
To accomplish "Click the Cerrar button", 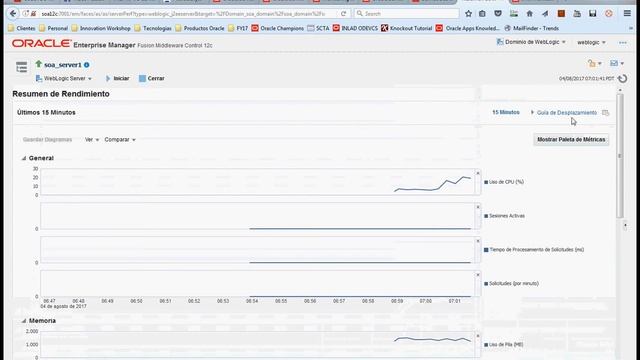I will [151, 78].
